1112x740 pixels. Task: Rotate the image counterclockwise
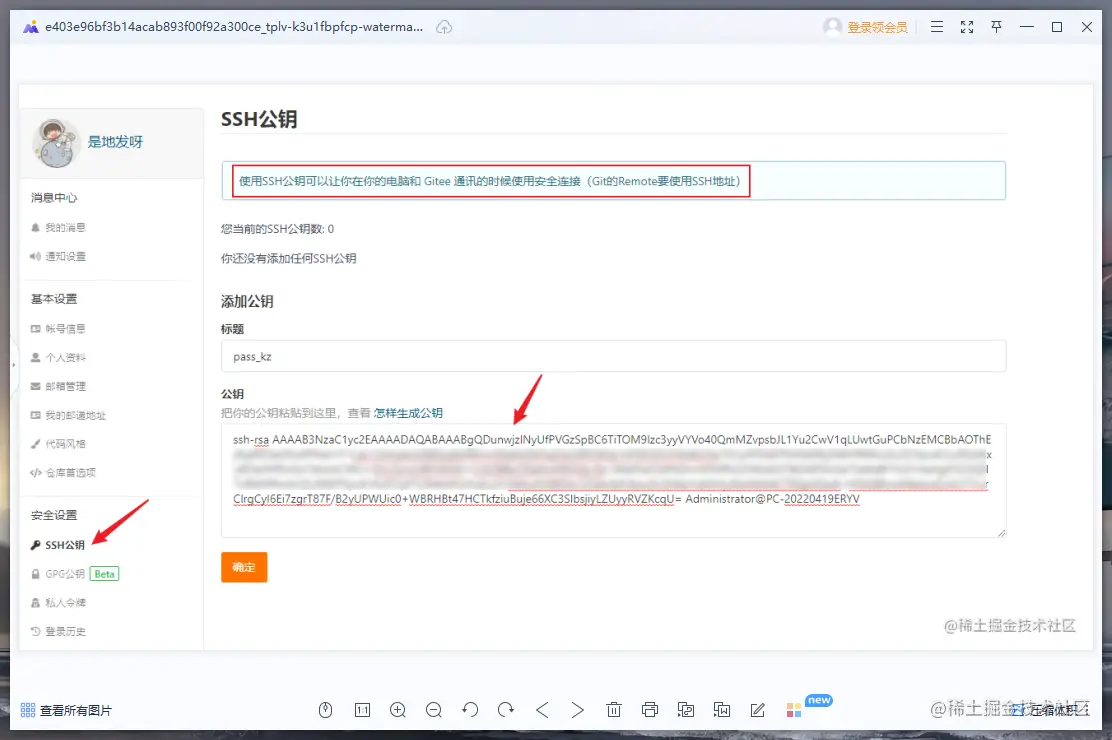pos(470,709)
